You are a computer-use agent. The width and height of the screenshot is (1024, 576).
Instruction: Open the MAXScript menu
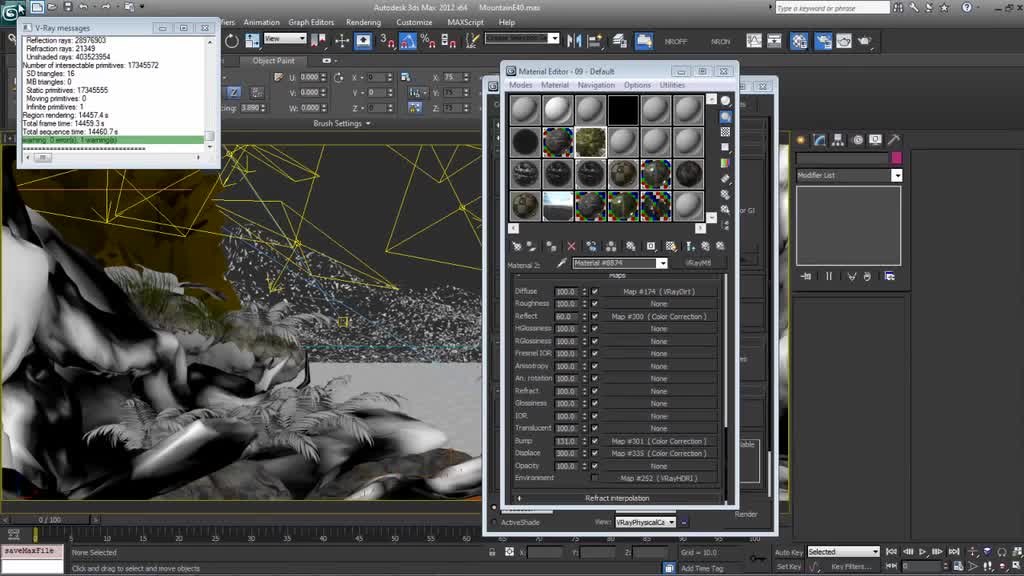(x=466, y=22)
